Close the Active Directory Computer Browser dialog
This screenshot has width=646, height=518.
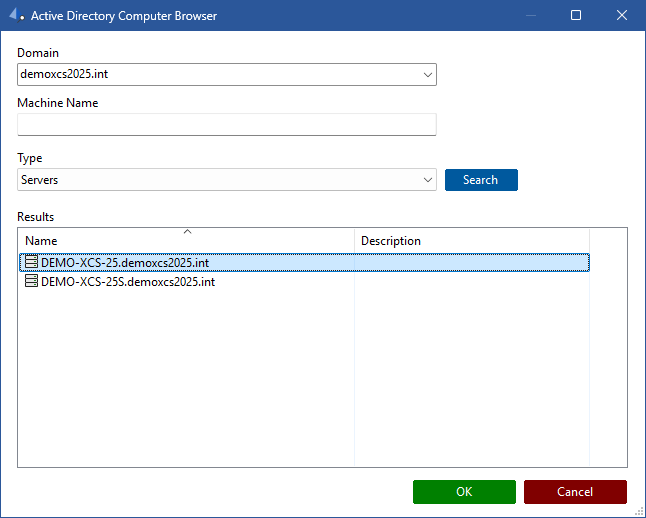coord(622,16)
